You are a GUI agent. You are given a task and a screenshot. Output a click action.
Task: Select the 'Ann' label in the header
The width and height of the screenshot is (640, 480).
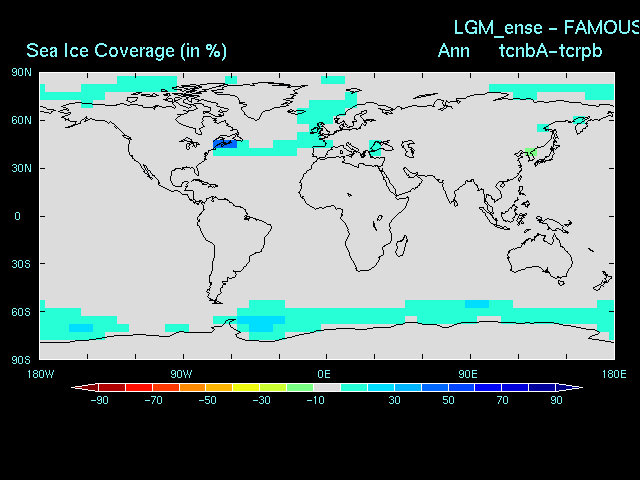click(x=454, y=50)
